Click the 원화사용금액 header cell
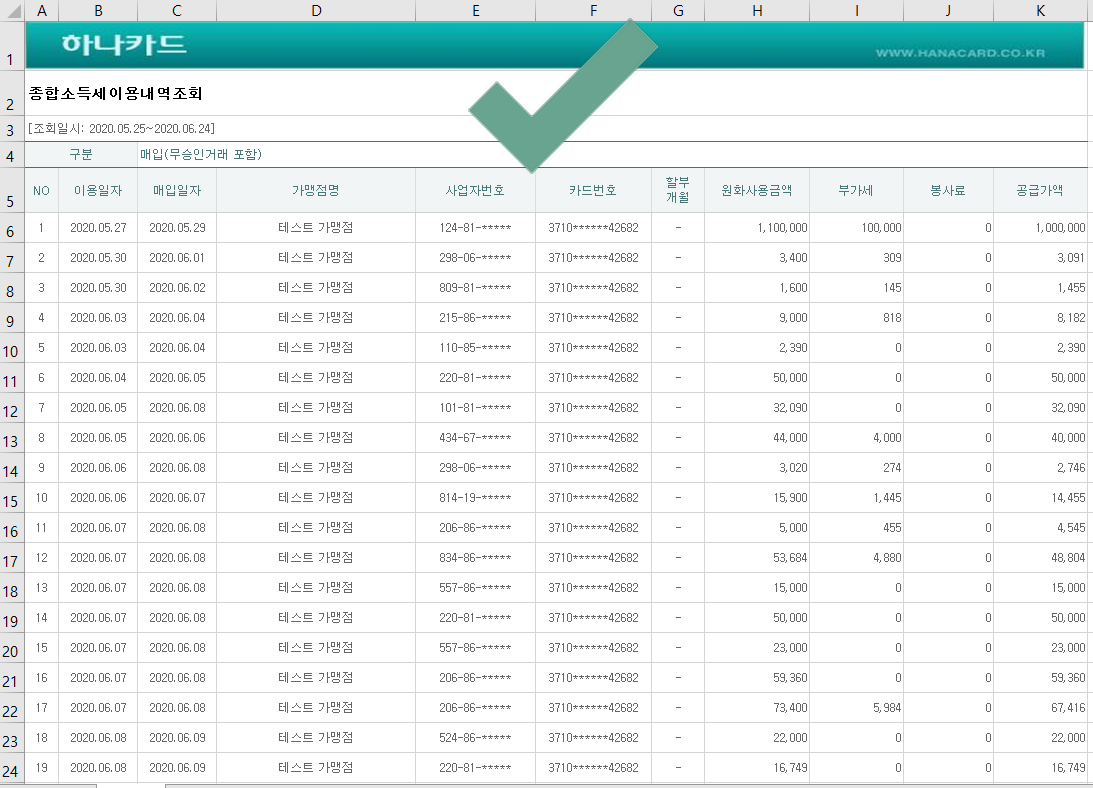 (x=756, y=190)
